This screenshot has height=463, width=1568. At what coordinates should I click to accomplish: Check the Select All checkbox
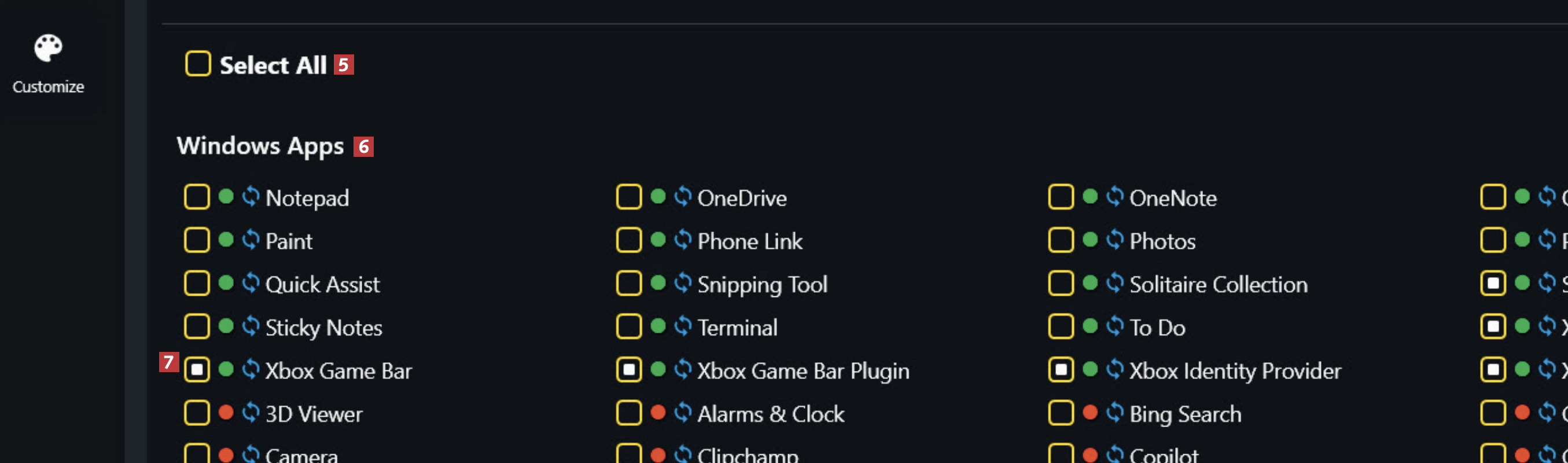point(198,64)
